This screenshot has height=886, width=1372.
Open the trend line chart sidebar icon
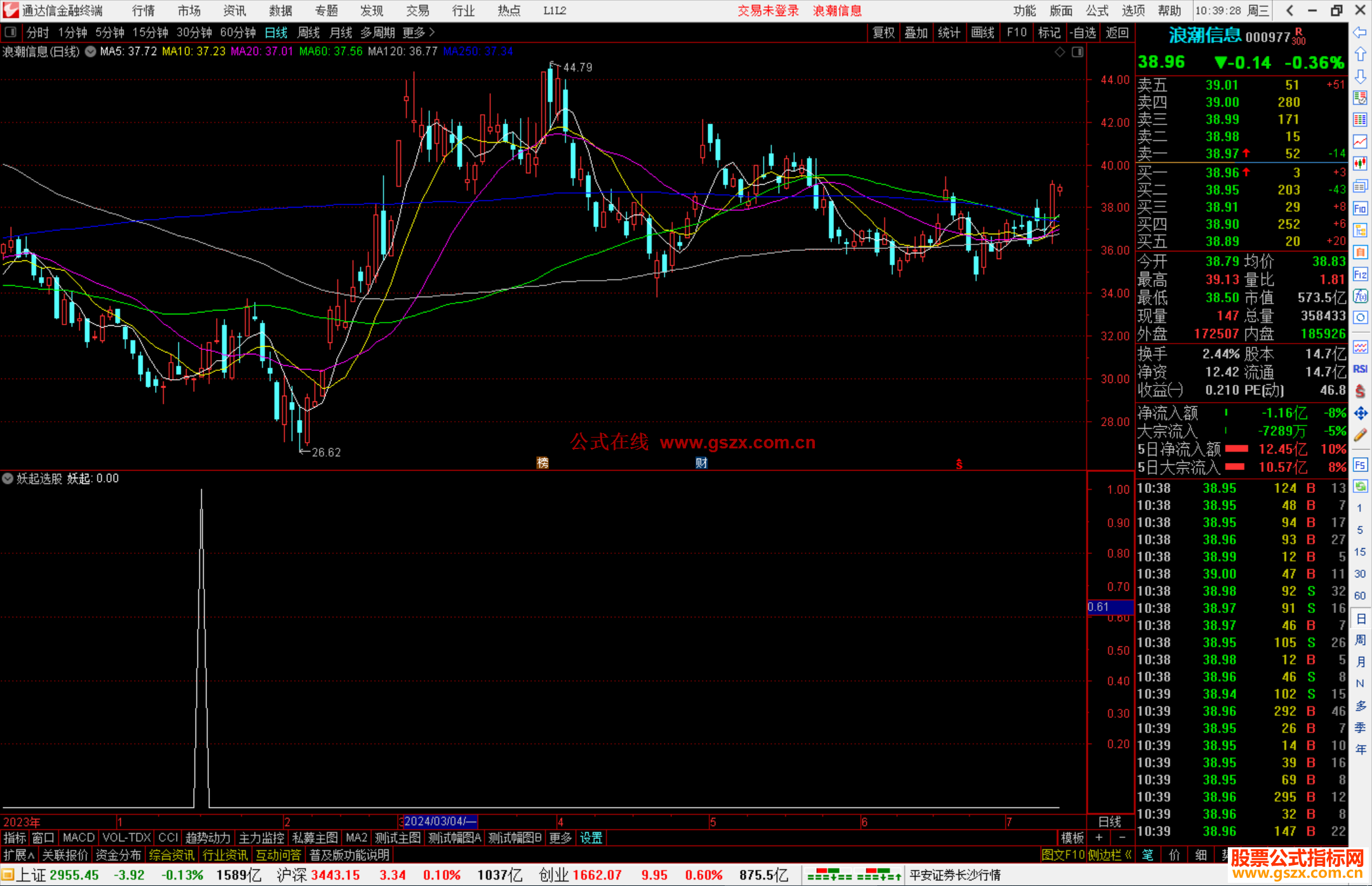coord(1360,142)
